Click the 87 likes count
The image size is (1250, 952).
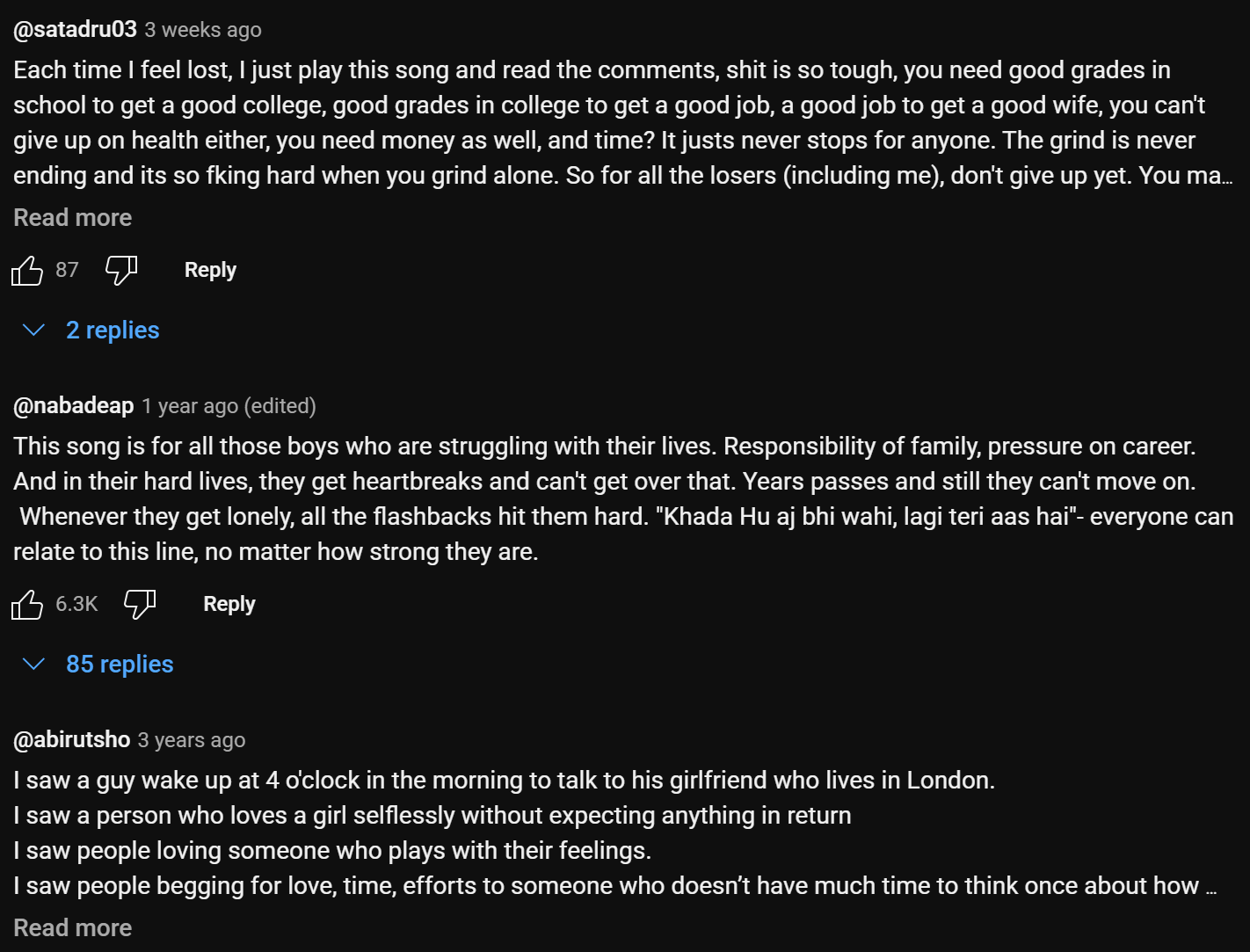67,270
